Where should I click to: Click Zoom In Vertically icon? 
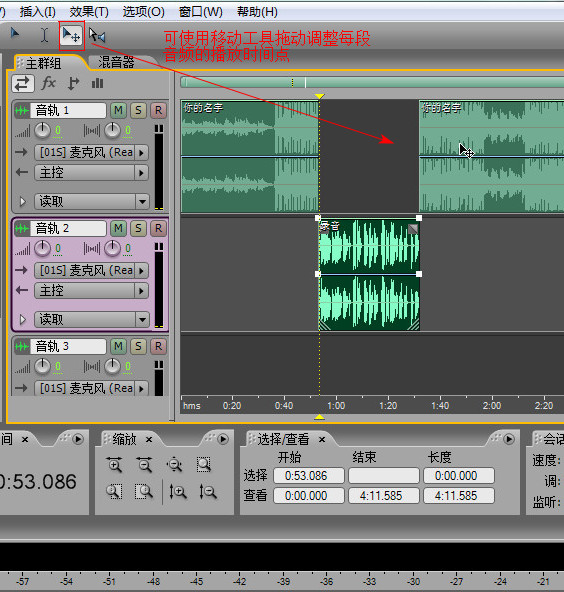177,492
